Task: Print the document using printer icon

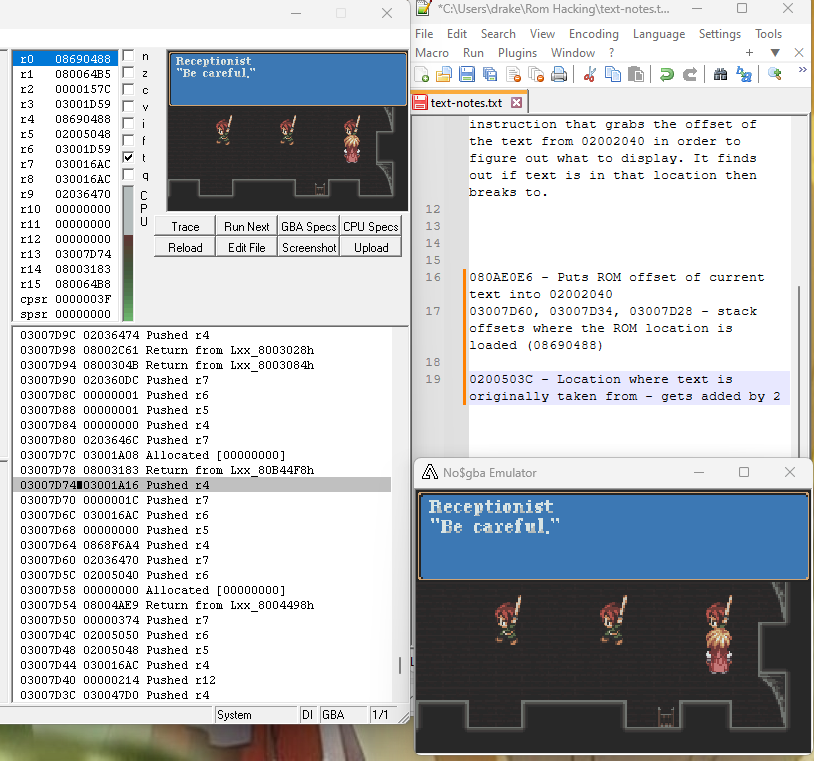Action: coord(559,75)
